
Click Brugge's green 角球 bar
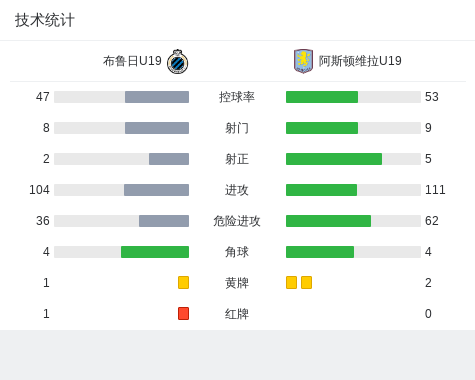pyautogui.click(x=155, y=252)
